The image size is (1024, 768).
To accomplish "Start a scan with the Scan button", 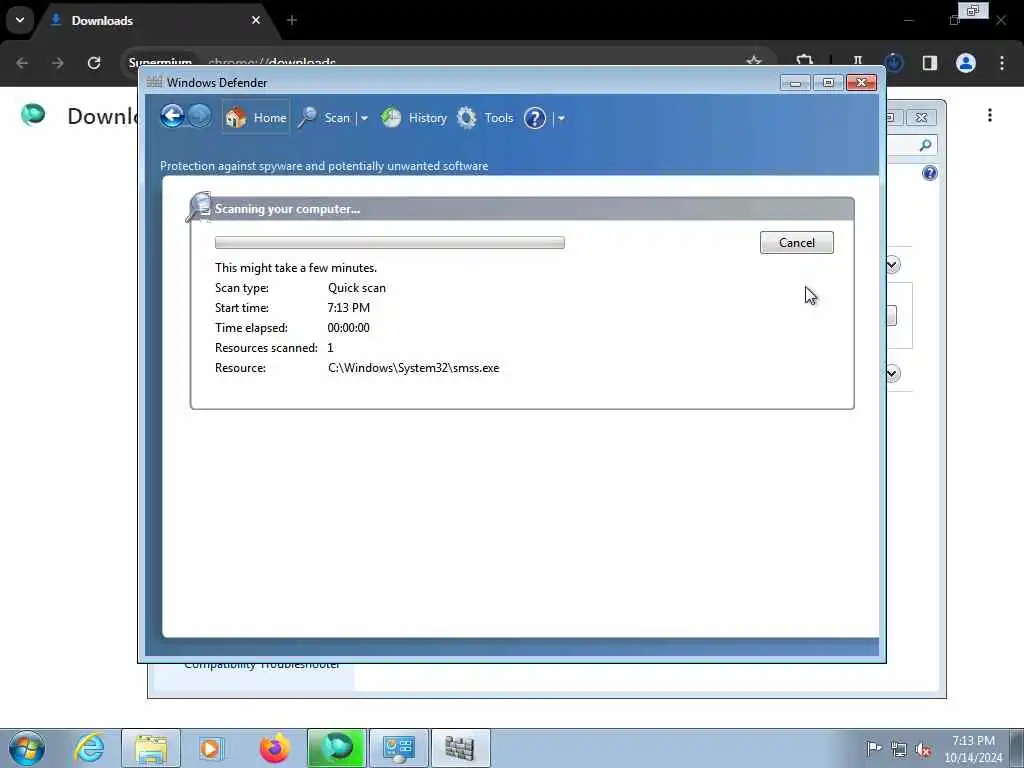I will (x=325, y=118).
